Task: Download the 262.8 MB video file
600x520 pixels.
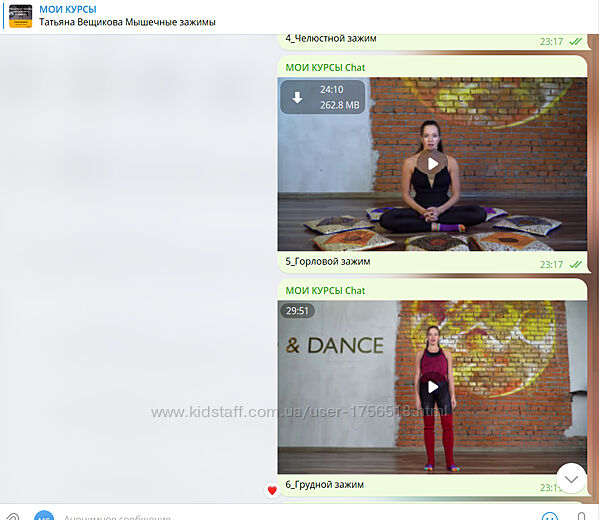Action: (297, 97)
